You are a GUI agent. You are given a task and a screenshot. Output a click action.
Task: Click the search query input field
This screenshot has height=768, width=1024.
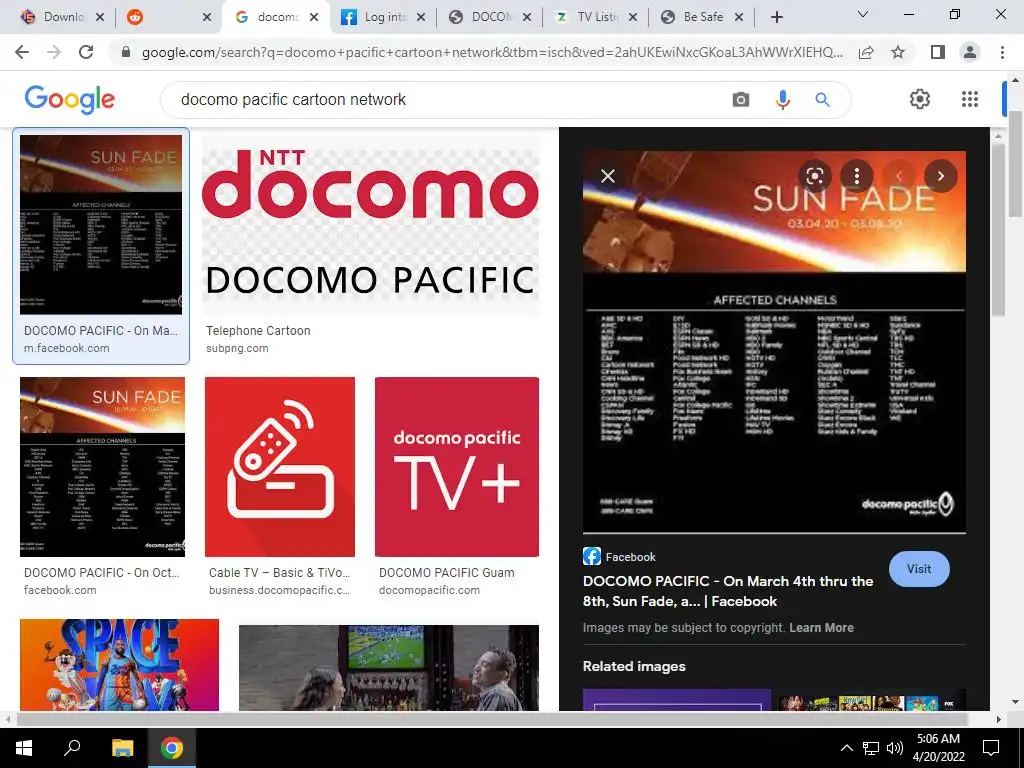451,99
